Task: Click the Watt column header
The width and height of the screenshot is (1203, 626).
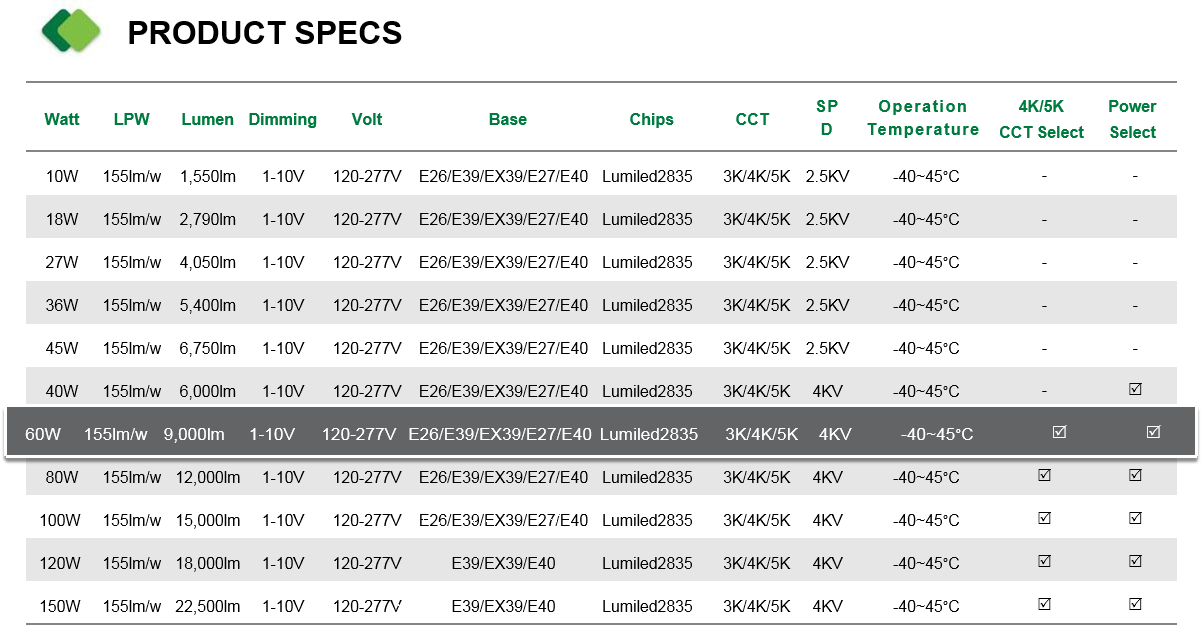Action: (x=62, y=119)
